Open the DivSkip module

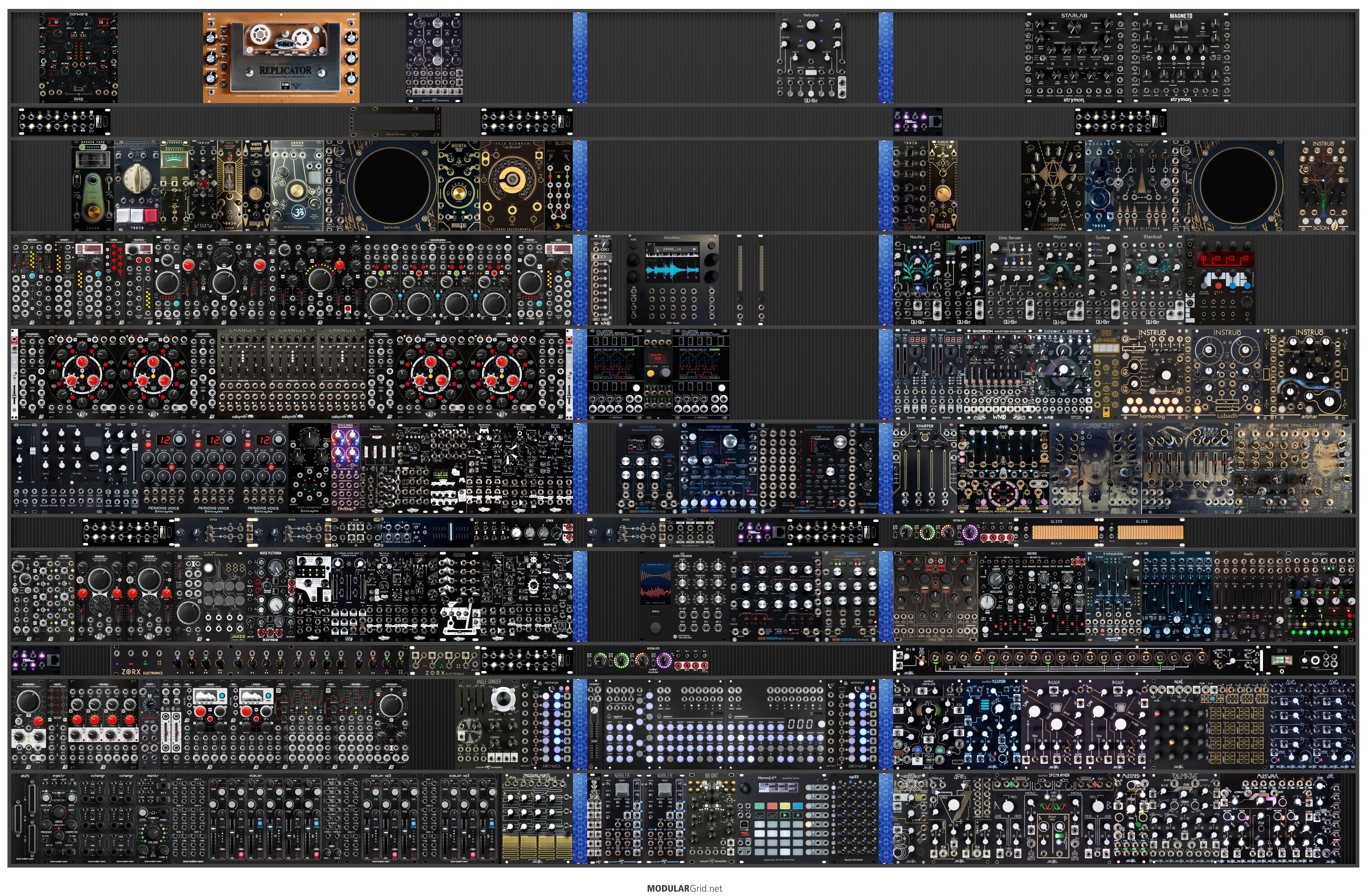click(345, 468)
